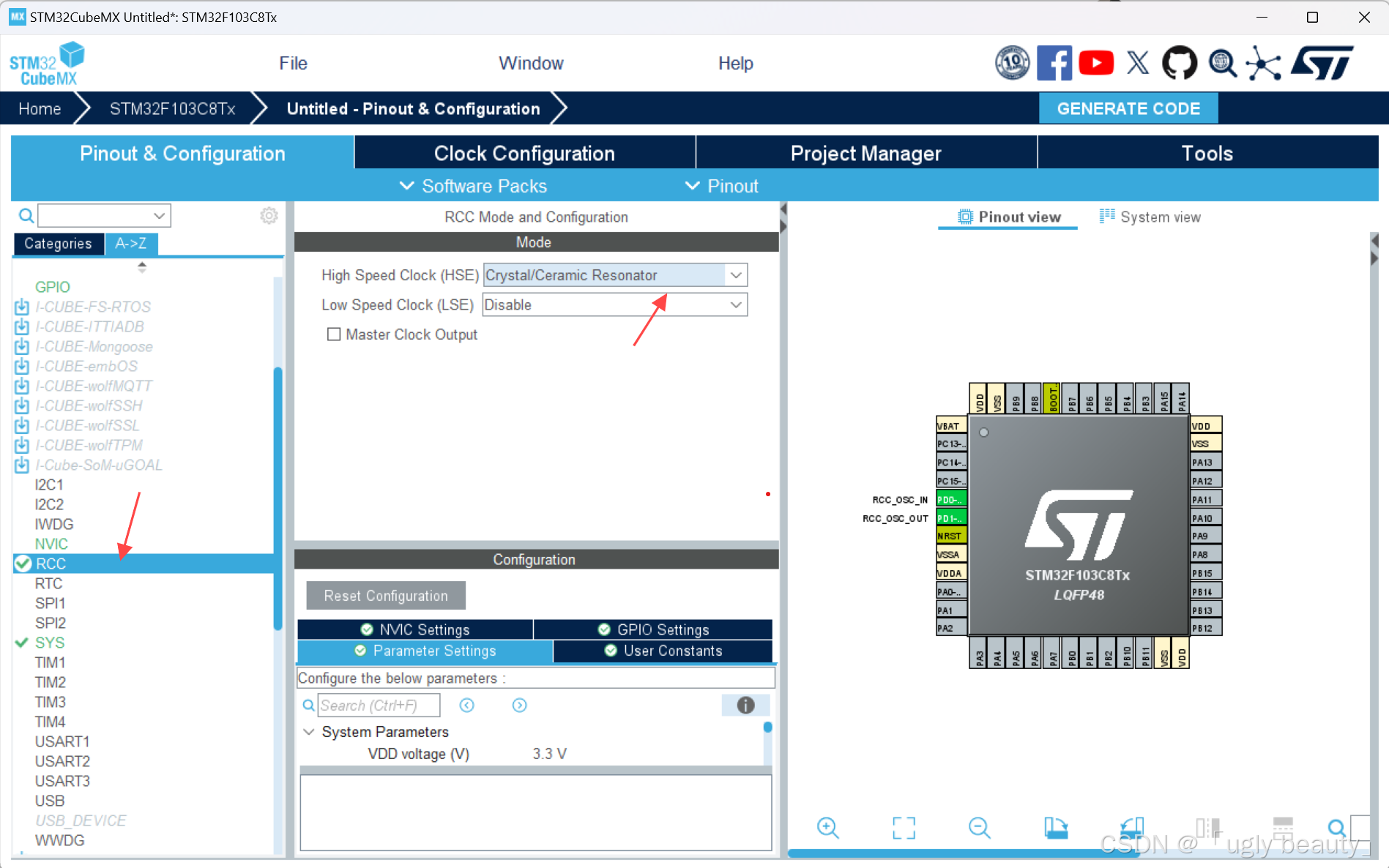Image resolution: width=1389 pixels, height=868 pixels.
Task: Zoom in on the pinout view
Action: coord(828,828)
